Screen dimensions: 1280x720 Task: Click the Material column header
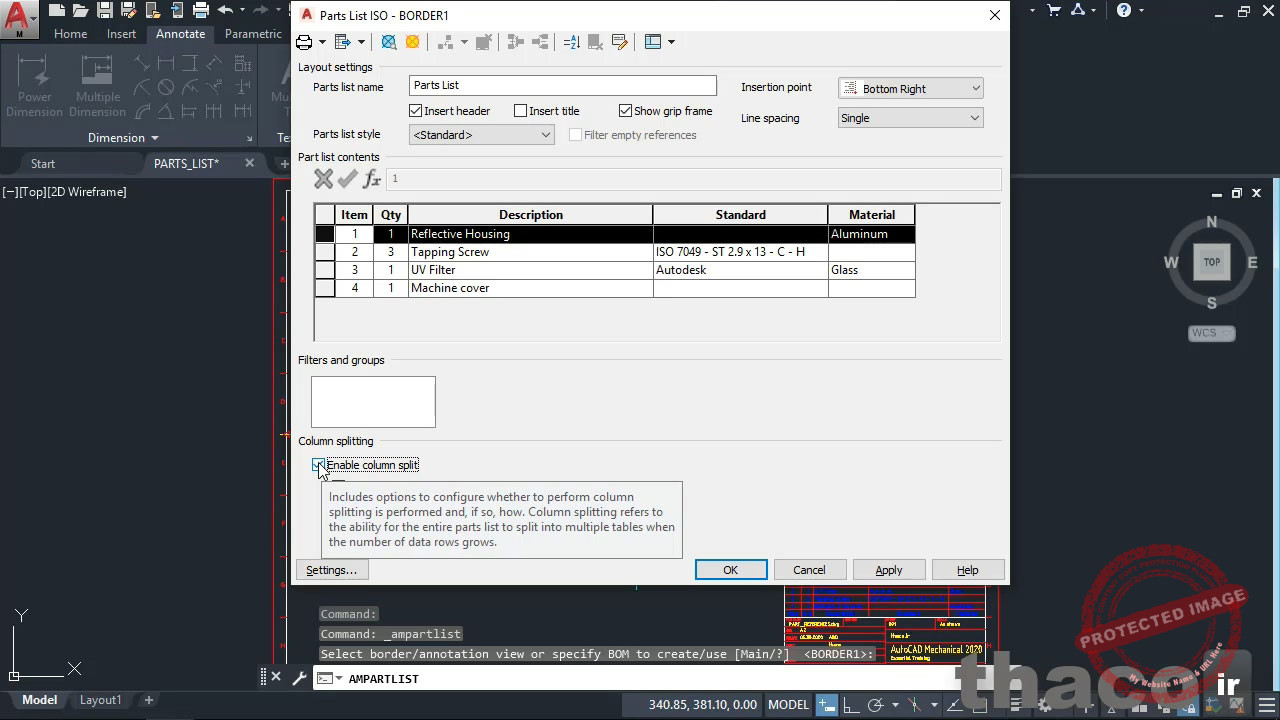[x=871, y=215]
